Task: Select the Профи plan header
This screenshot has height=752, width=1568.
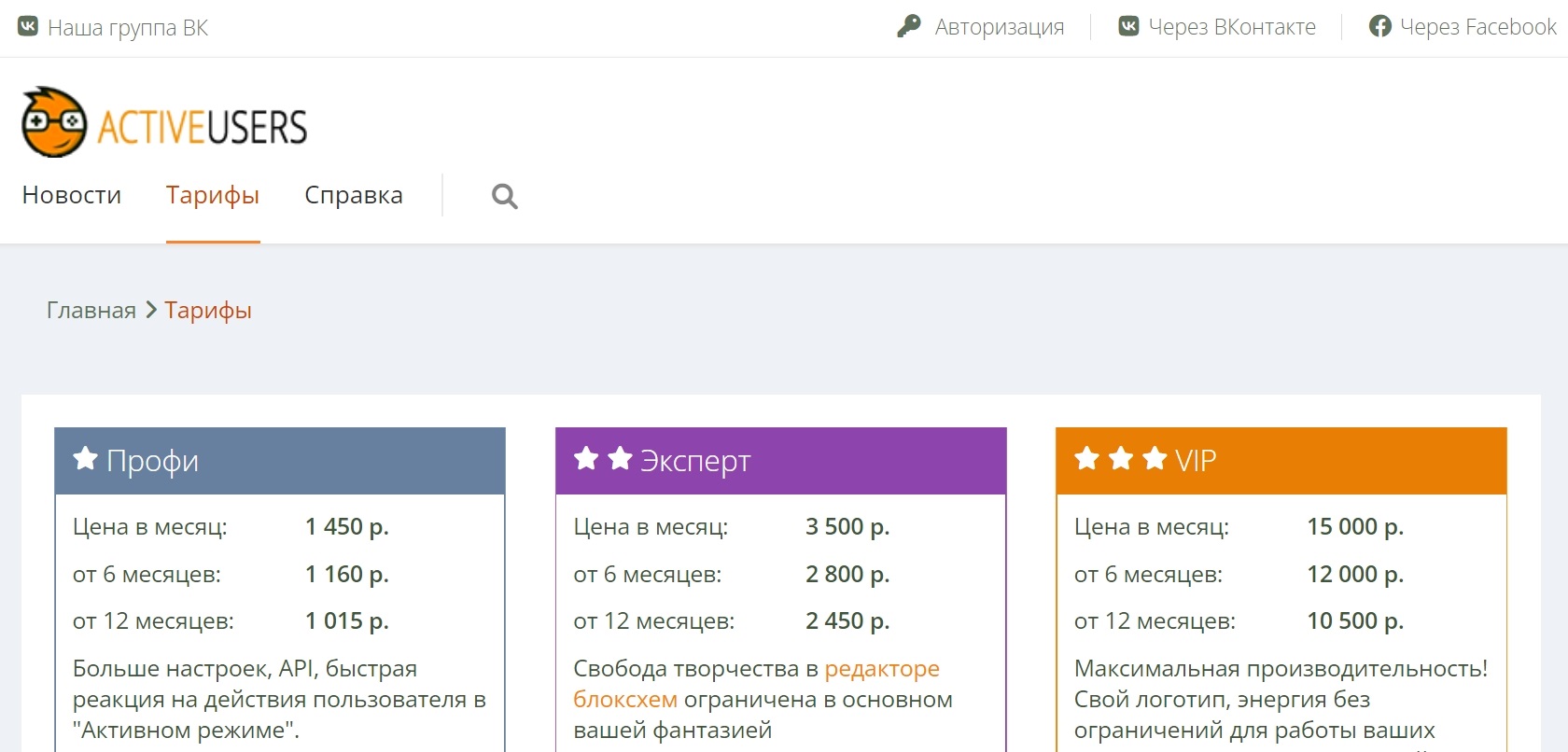Action: click(x=280, y=461)
